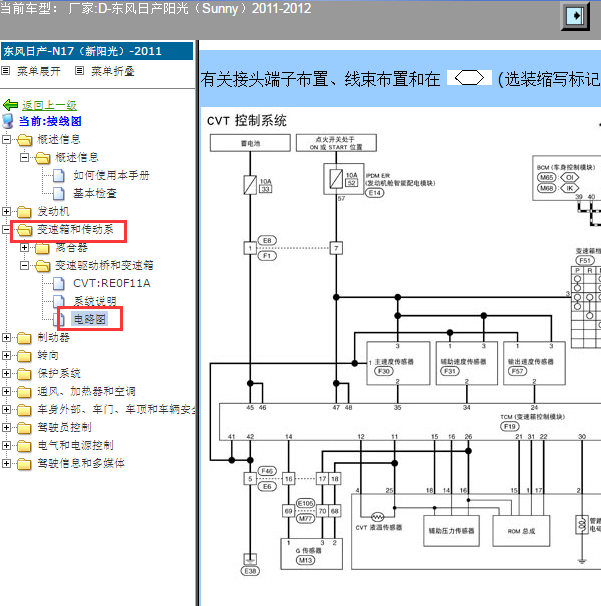Click the 制动器 folder icon
The height and width of the screenshot is (606, 601).
[24, 338]
